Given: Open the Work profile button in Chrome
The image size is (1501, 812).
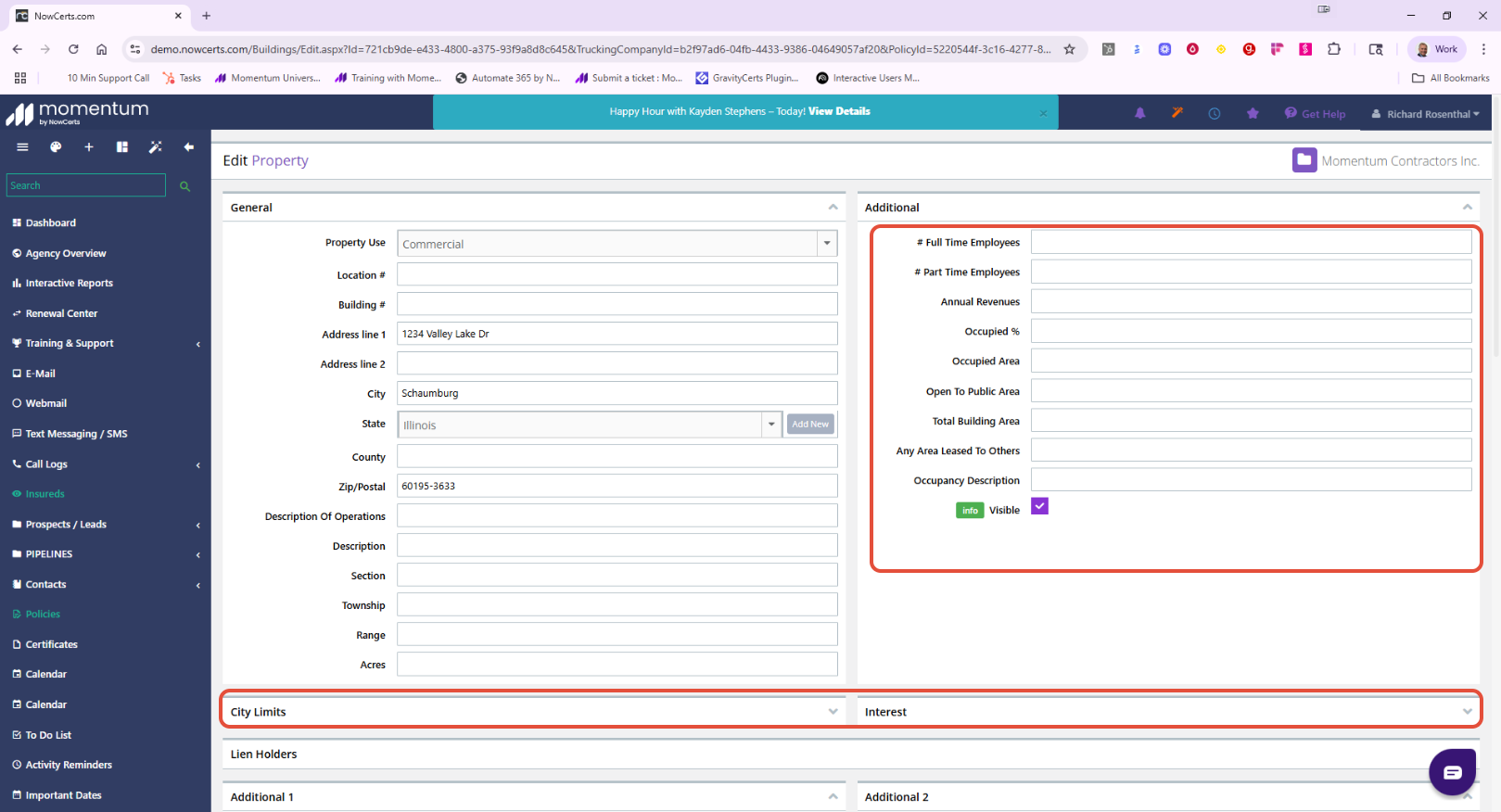Looking at the screenshot, I should click(x=1436, y=49).
